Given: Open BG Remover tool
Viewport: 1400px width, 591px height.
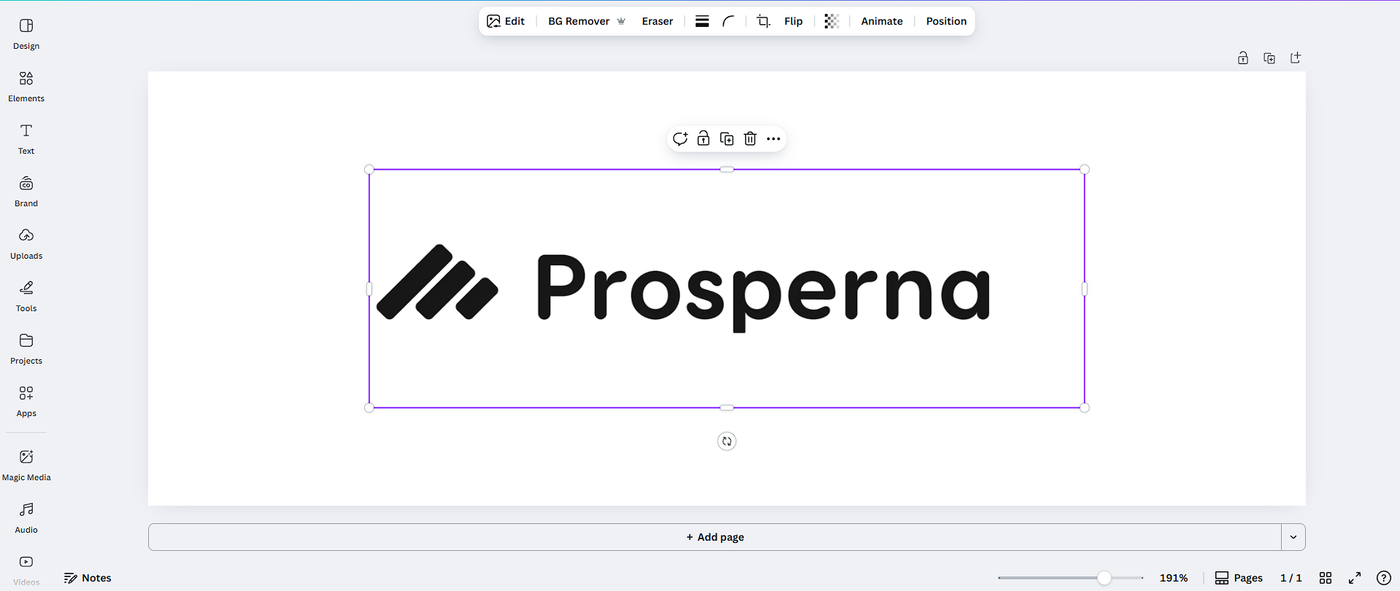Looking at the screenshot, I should 586,21.
